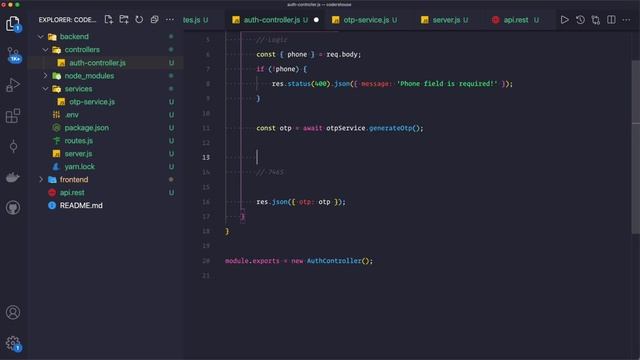Open the Git commit graph view icon
Screen dimensions: 640x360
[x=13, y=147]
